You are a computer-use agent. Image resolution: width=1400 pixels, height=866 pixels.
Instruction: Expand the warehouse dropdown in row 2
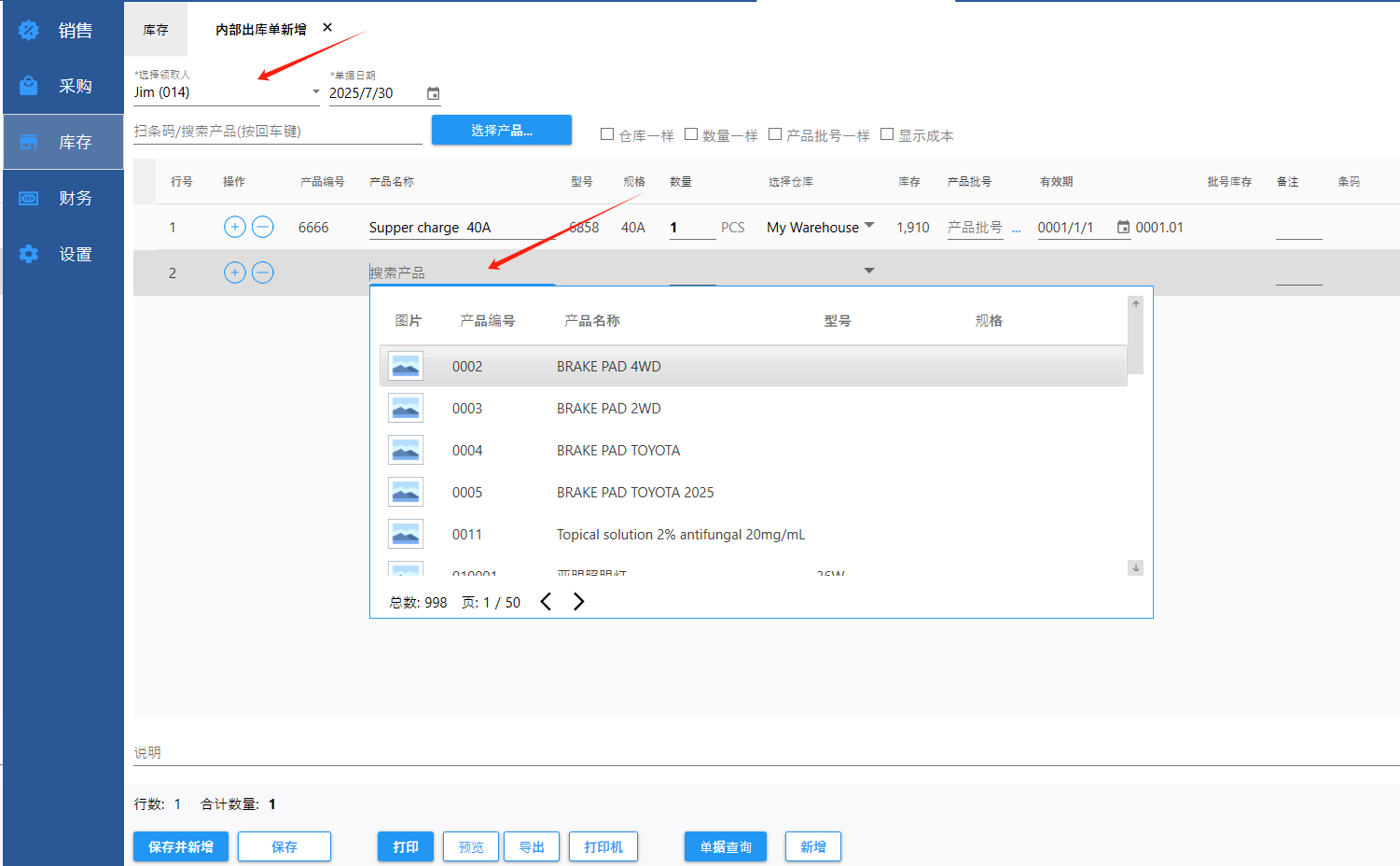pos(869,272)
